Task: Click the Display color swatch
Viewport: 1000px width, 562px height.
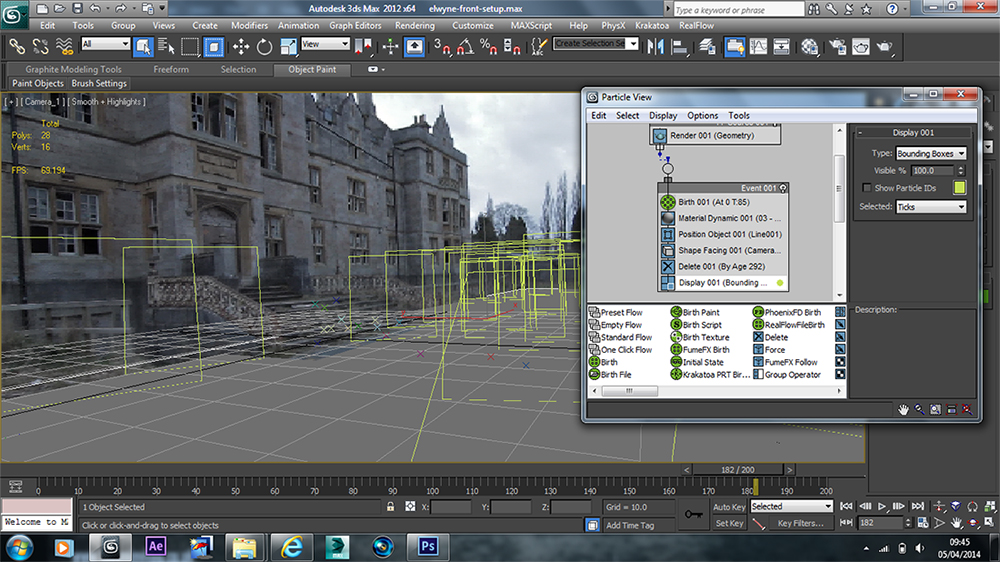Action: pos(959,188)
